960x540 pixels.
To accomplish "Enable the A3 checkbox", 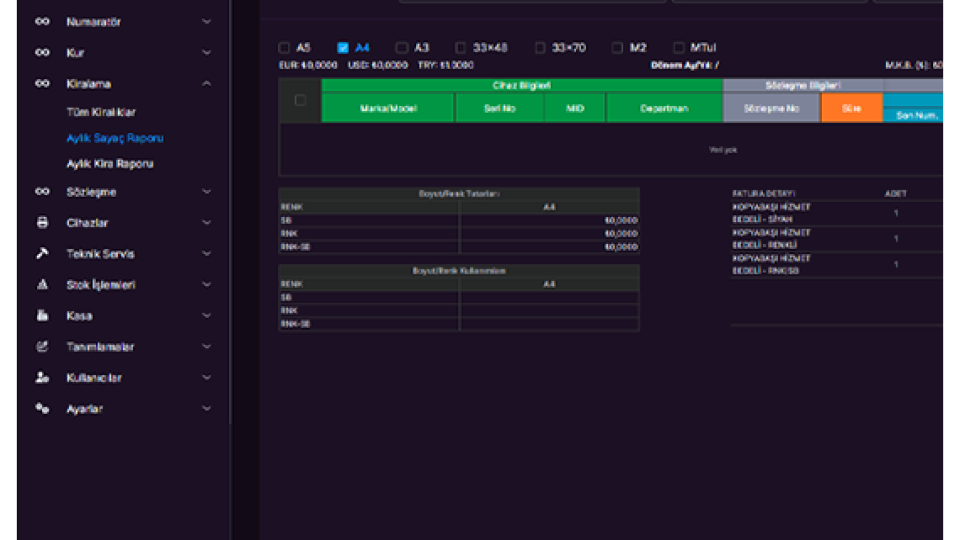I will 402,47.
